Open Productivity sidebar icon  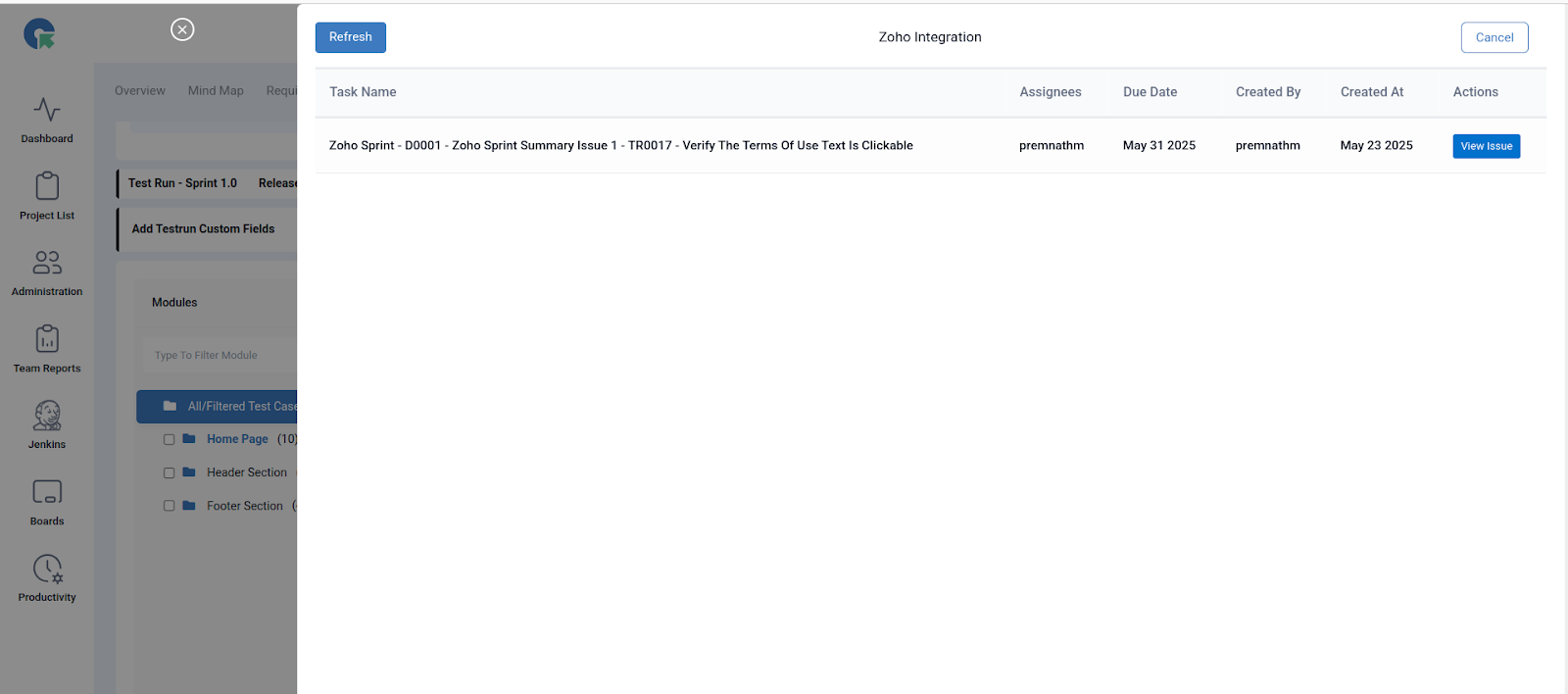click(47, 569)
